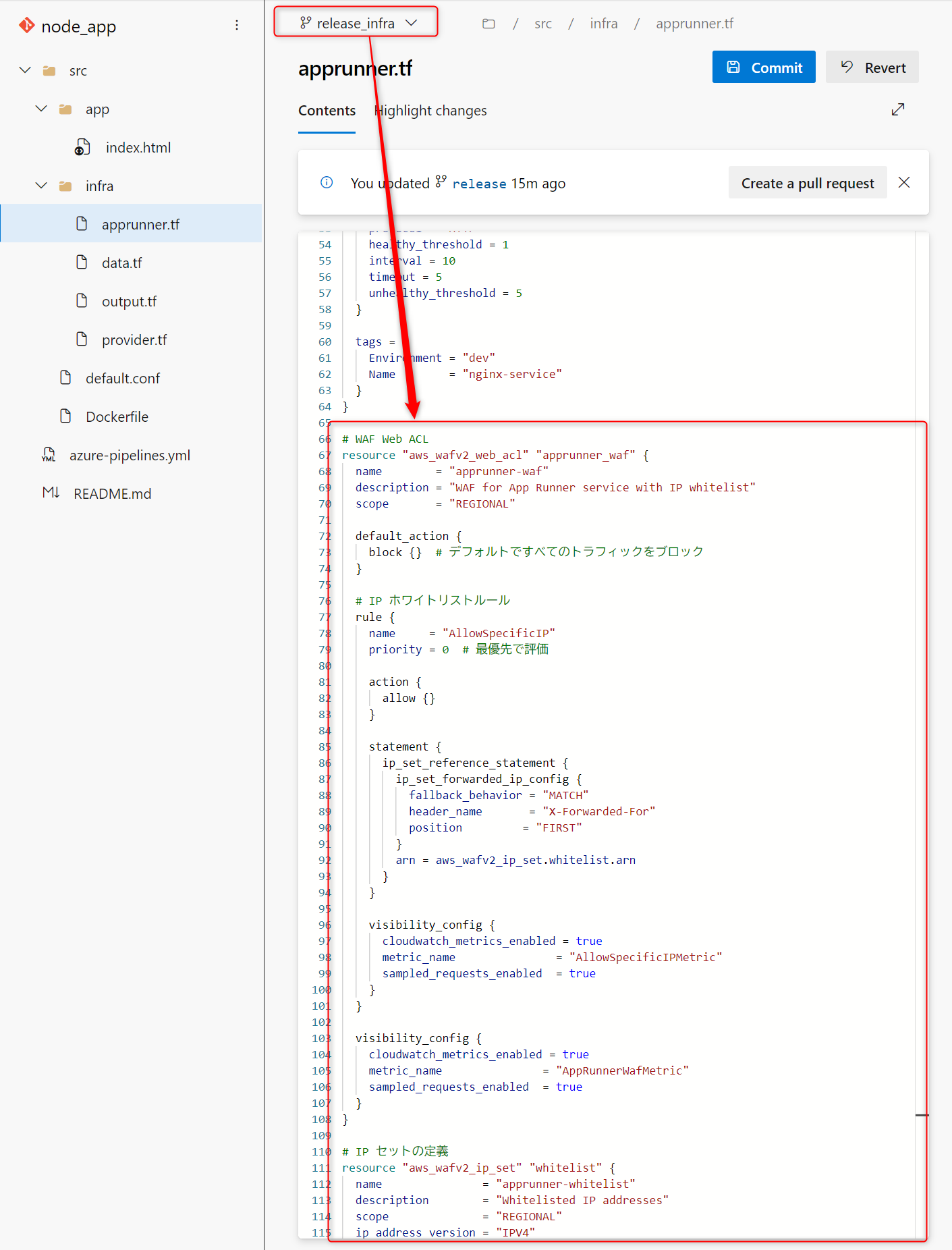Navigate to src breadcrumb
The width and height of the screenshot is (952, 1250).
pyautogui.click(x=543, y=24)
